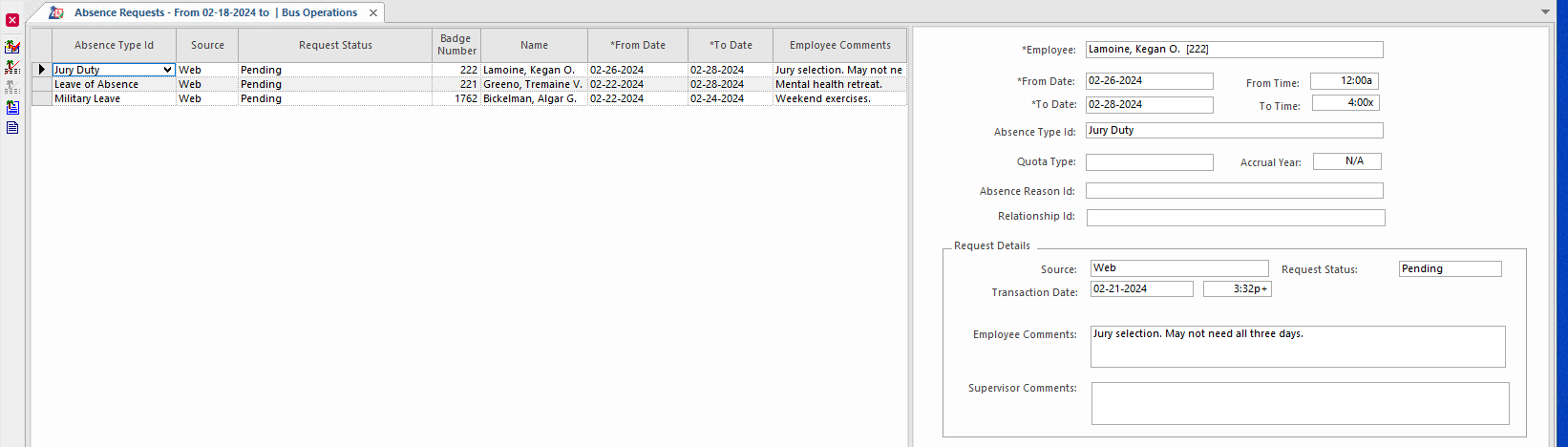This screenshot has width=1568, height=447.
Task: Click the red X icon in left toolbar
Action: (x=12, y=20)
